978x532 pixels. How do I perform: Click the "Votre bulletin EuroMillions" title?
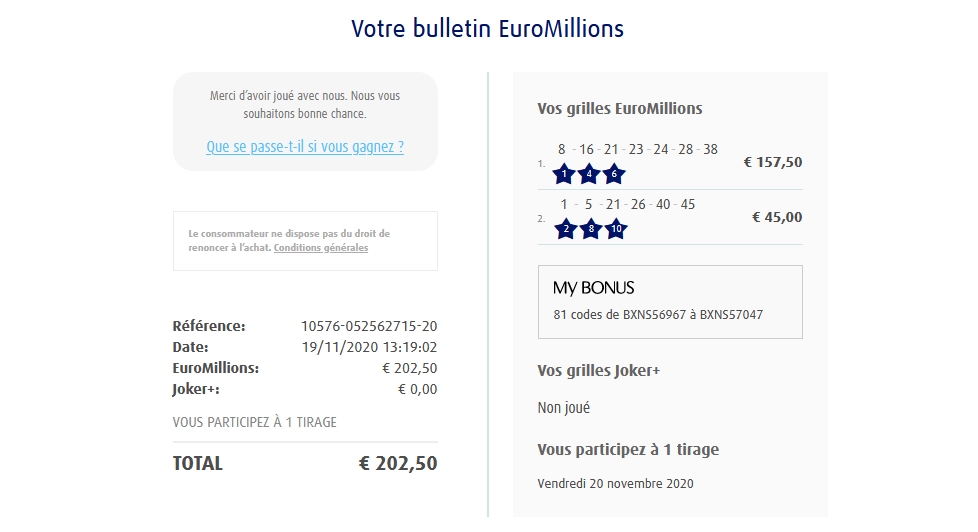[x=488, y=29]
